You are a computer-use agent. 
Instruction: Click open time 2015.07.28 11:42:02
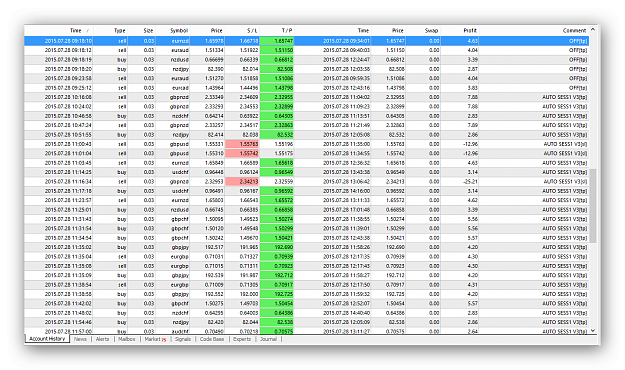pyautogui.click(x=68, y=303)
